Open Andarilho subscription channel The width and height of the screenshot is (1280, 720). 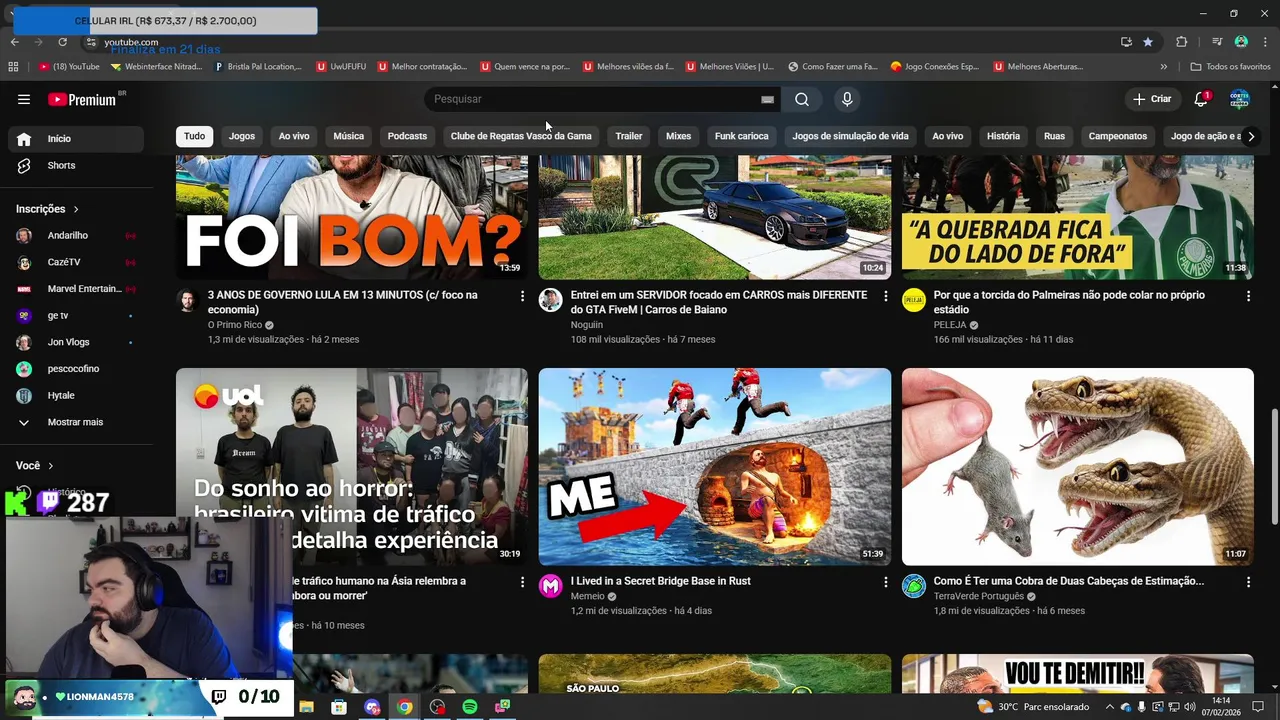point(75,235)
